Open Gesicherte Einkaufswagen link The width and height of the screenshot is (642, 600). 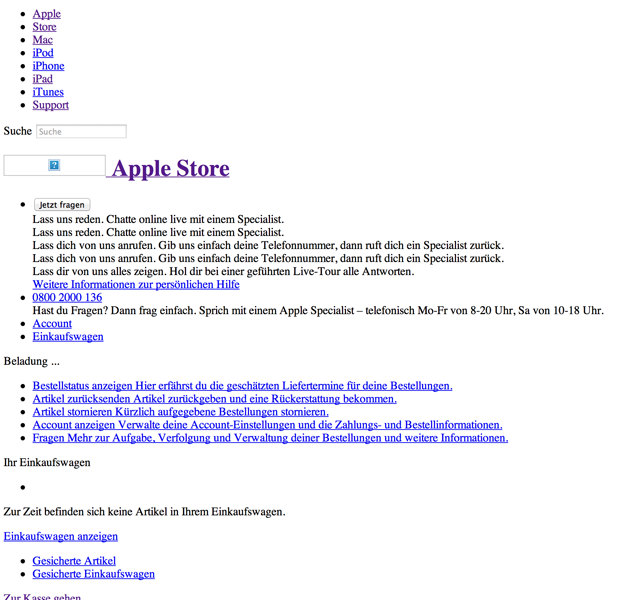94,574
